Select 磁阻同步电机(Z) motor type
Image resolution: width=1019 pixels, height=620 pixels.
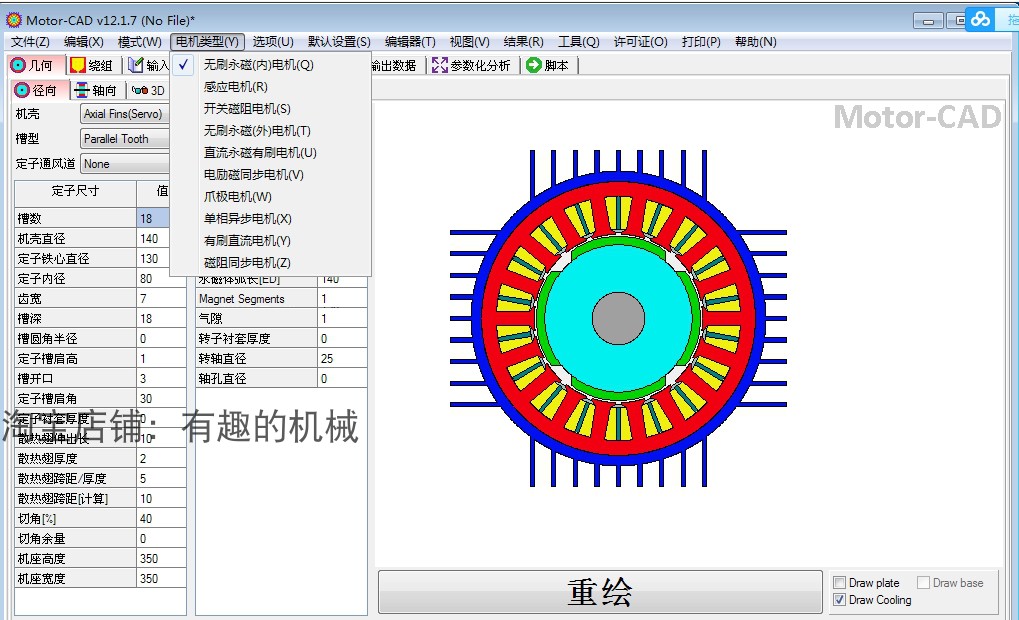(x=270, y=263)
